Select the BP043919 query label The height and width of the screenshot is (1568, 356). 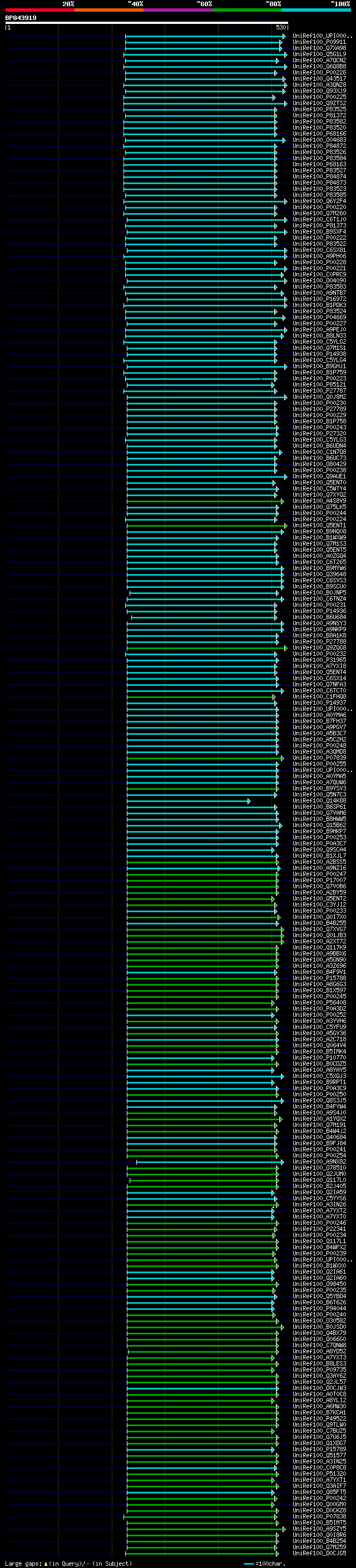21,18
